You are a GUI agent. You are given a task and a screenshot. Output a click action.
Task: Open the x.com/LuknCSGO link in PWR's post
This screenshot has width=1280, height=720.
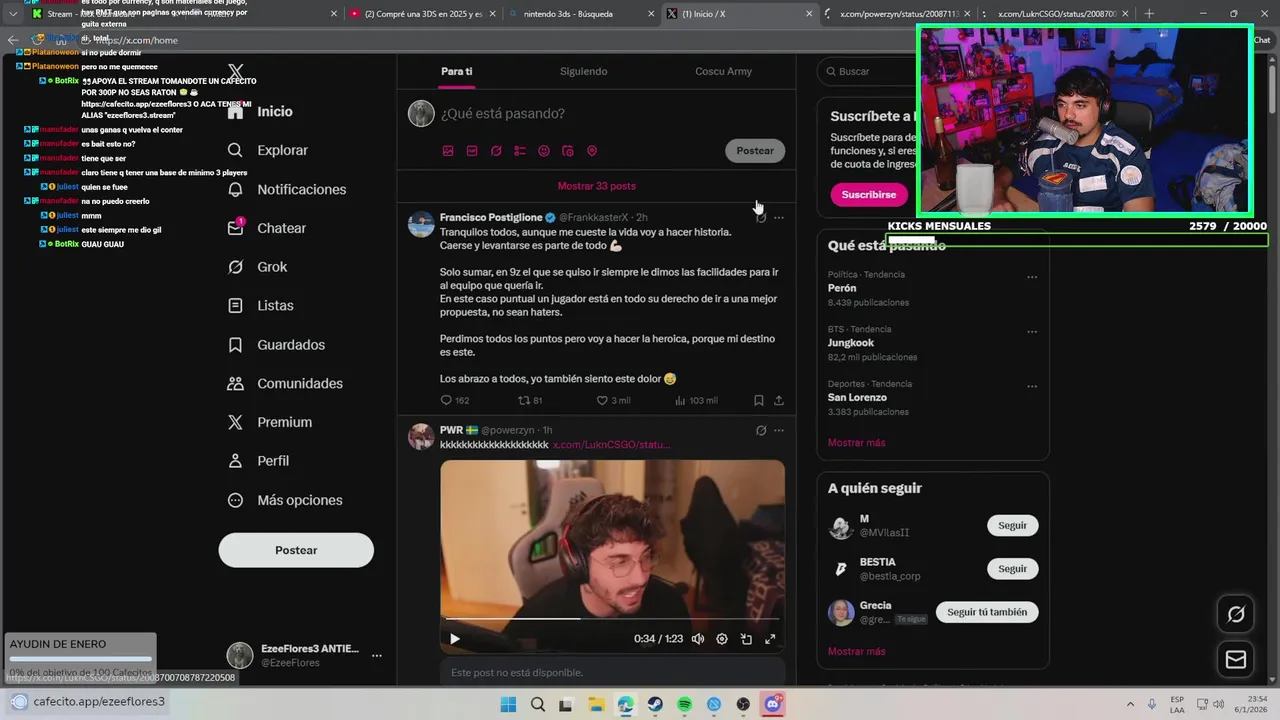[611, 444]
